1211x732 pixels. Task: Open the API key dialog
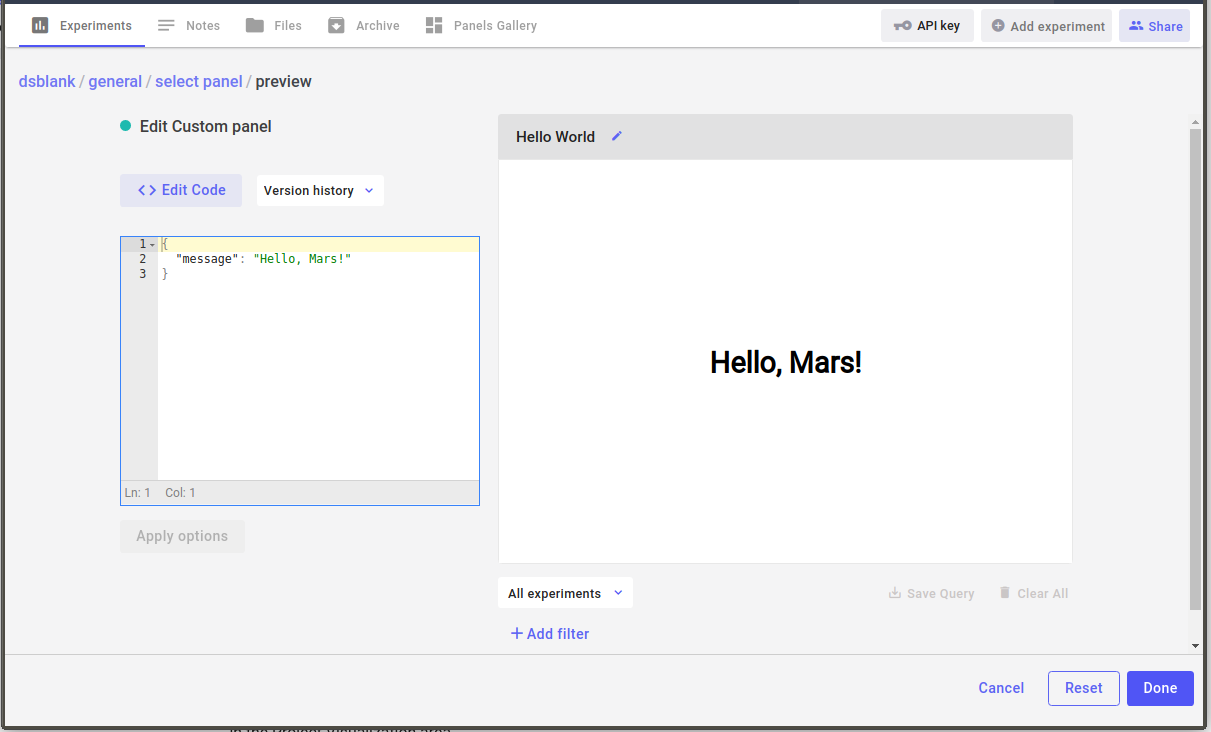pyautogui.click(x=927, y=26)
